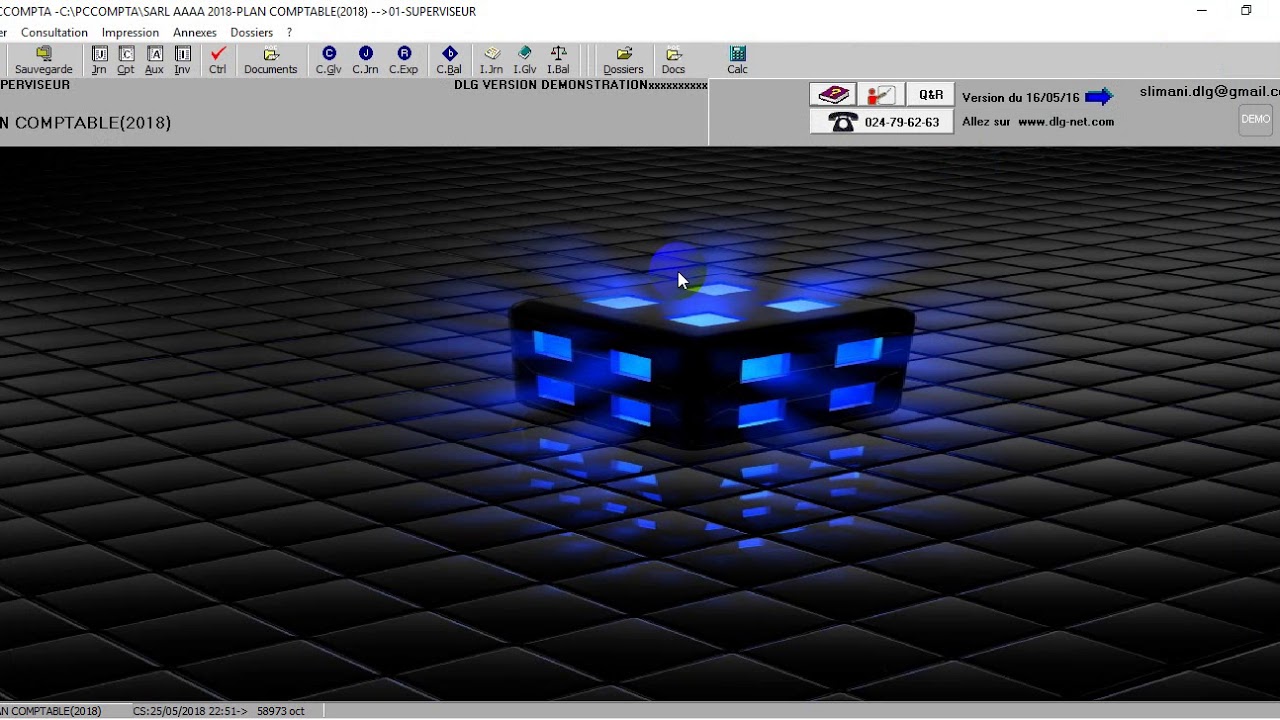Image resolution: width=1280 pixels, height=720 pixels.
Task: Click the phone number 024-79-62-63 button
Action: point(882,122)
